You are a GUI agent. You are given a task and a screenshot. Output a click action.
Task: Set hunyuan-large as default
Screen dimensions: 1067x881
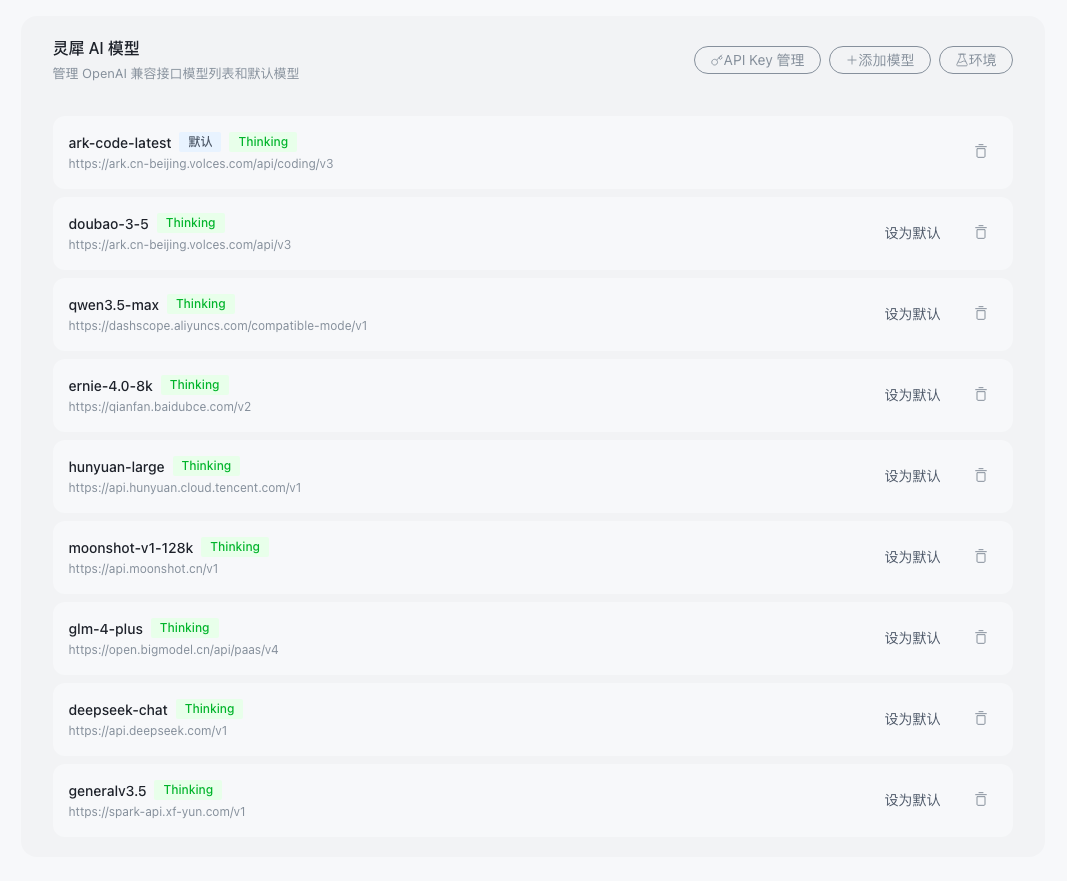tap(912, 476)
